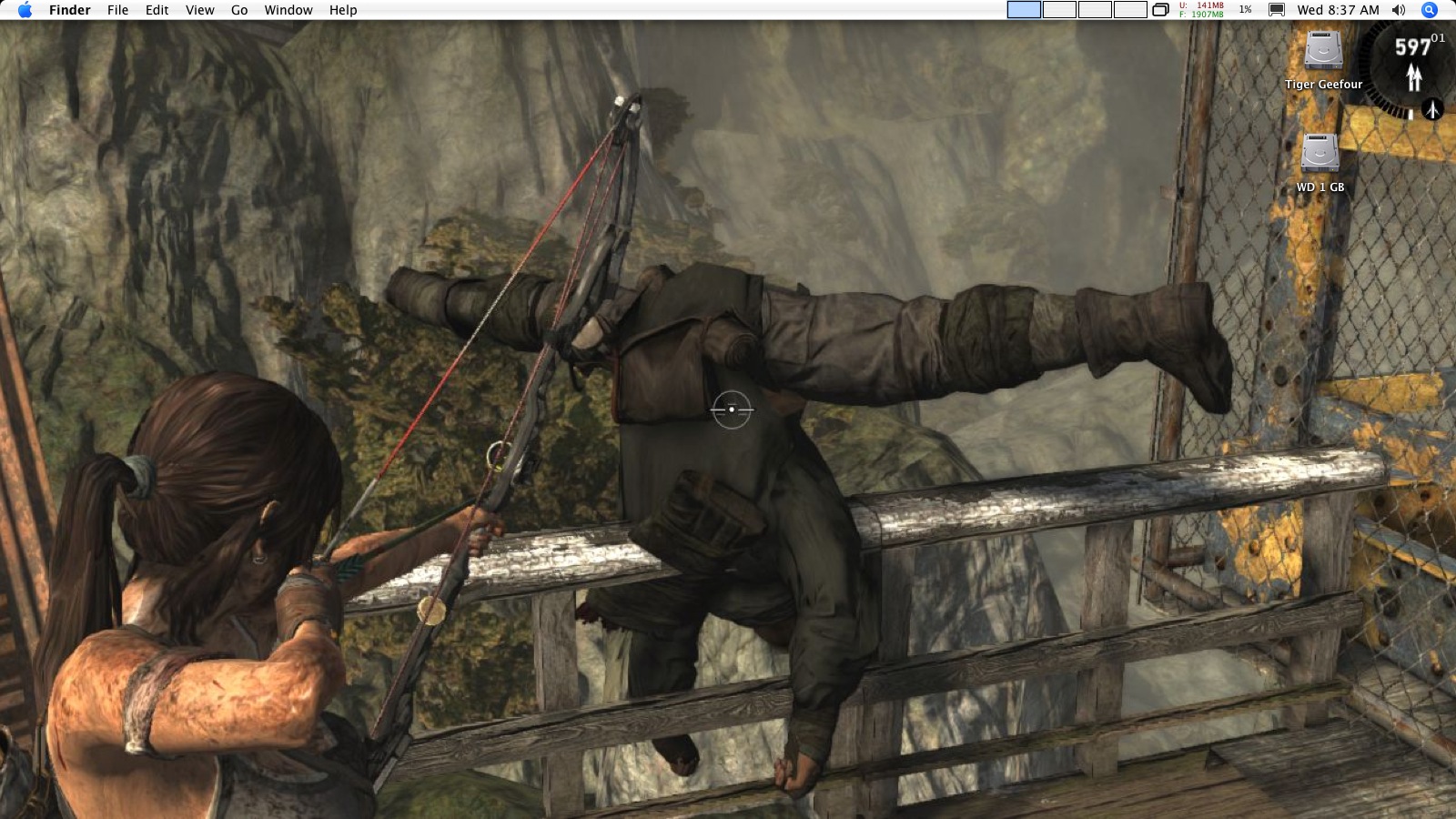Open the memory usage readout (141MB/1907MB)
The height and width of the screenshot is (819, 1456).
tap(1202, 10)
